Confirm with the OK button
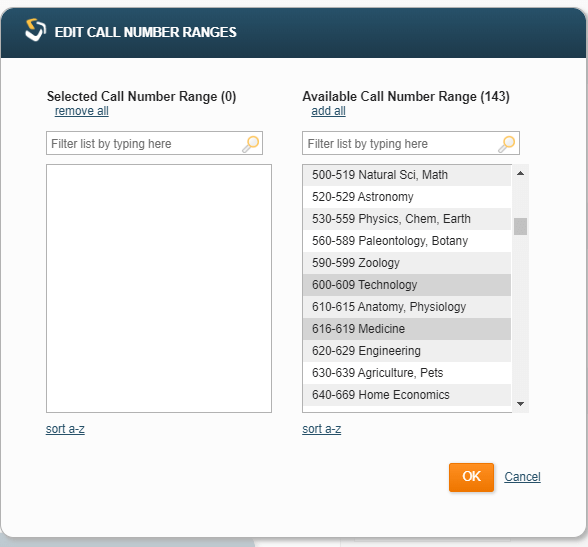The width and height of the screenshot is (588, 547). click(x=471, y=477)
